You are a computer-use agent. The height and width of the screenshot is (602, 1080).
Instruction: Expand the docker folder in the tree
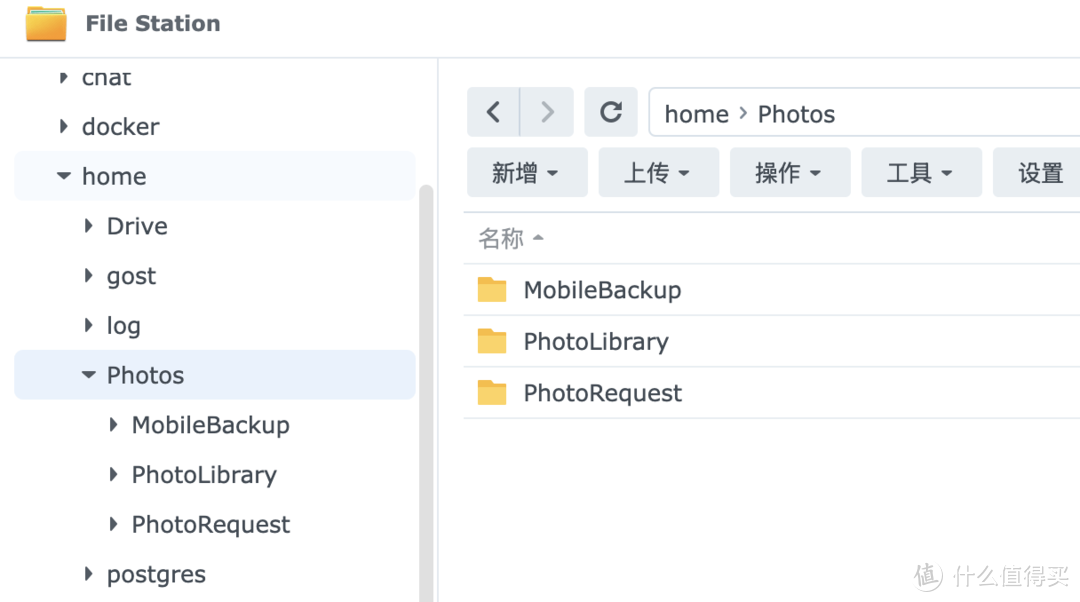63,127
